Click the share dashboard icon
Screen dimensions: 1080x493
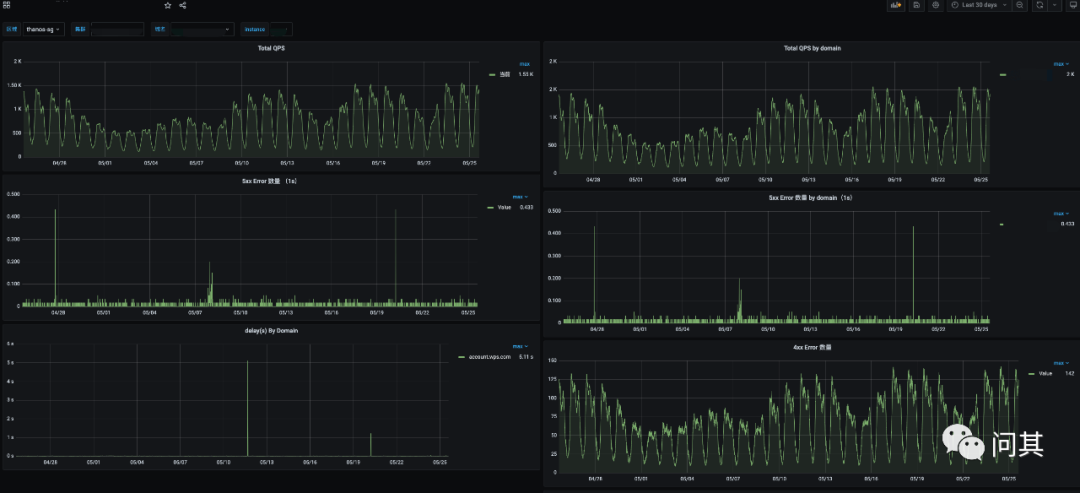[x=183, y=5]
